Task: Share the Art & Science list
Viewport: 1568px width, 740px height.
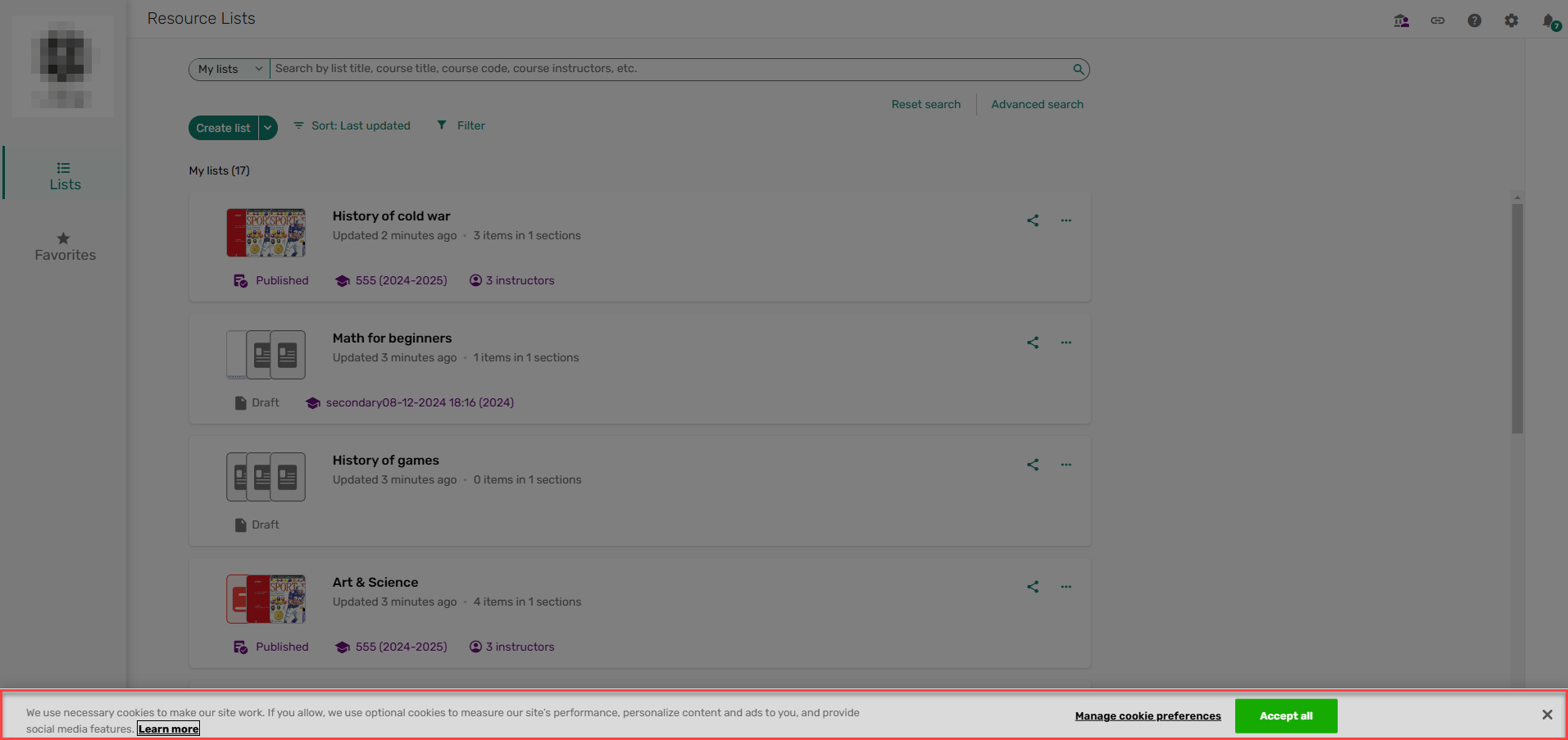Action: pos(1033,587)
